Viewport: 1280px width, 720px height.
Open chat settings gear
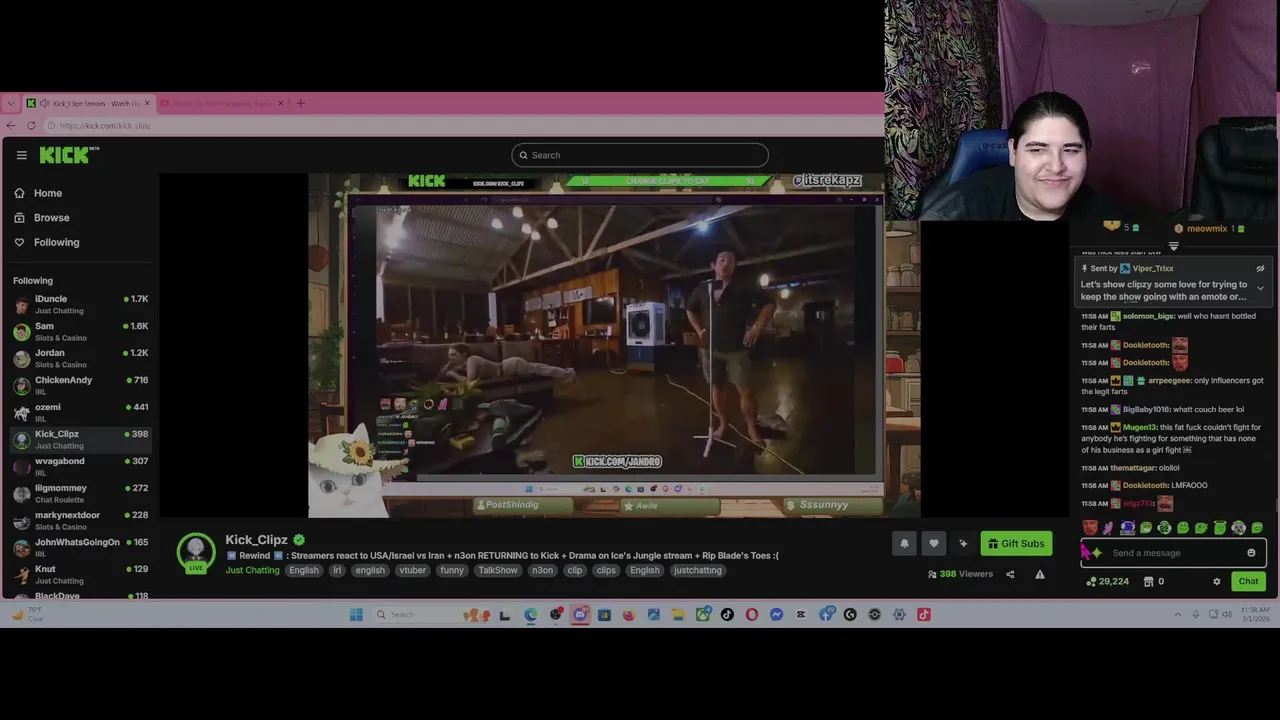[x=1216, y=581]
